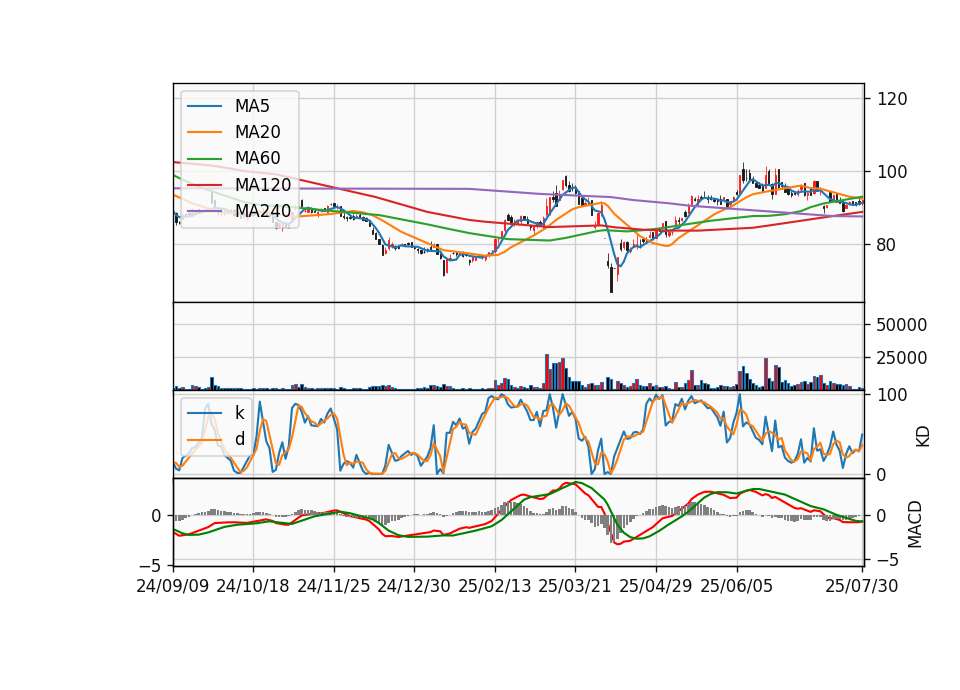Screen dimensions: 960x690
Task: Click the 25/06/05 date label
Action: (x=737, y=586)
